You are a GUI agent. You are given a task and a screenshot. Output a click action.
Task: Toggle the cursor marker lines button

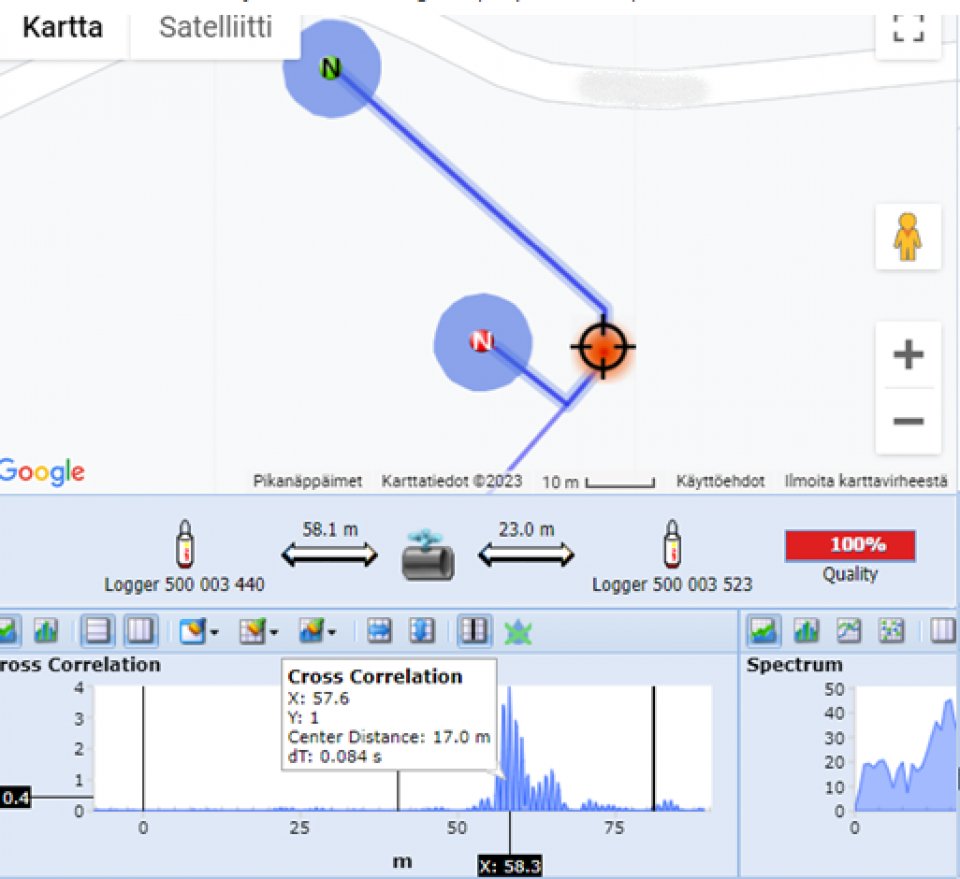click(474, 630)
